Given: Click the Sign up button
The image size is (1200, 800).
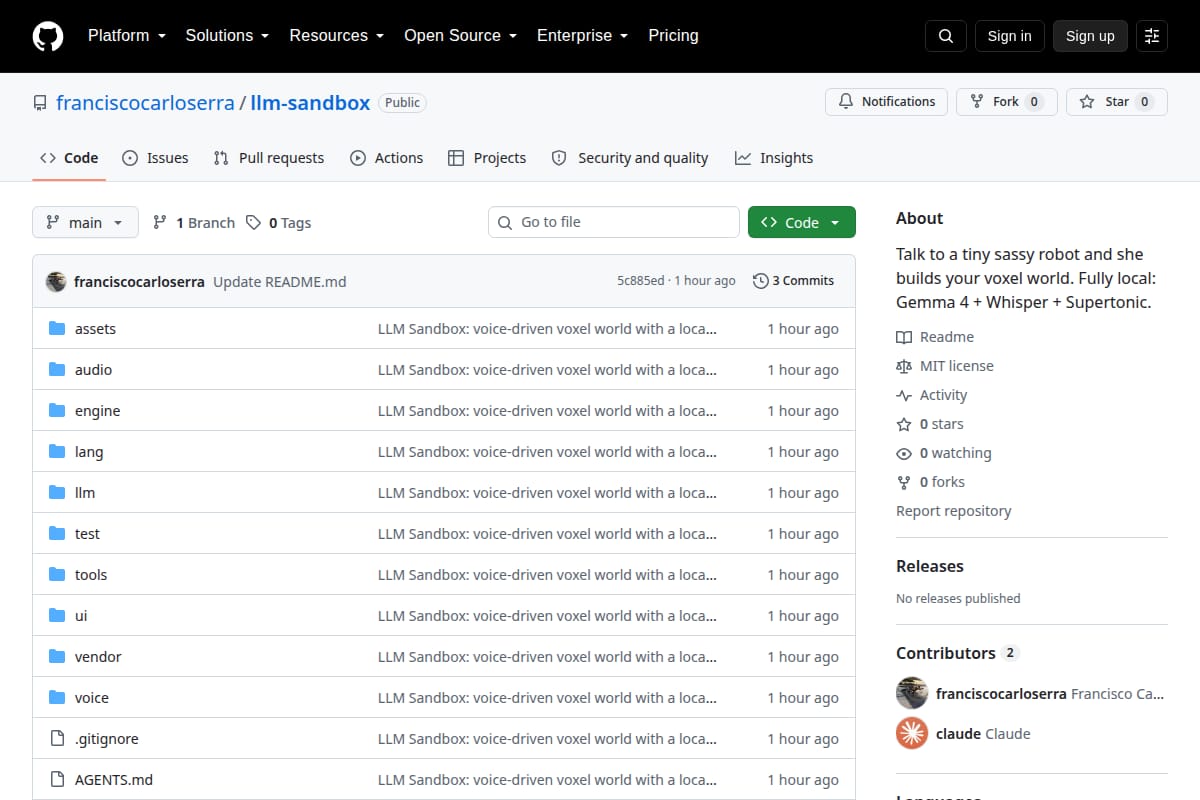Looking at the screenshot, I should click(1090, 36).
